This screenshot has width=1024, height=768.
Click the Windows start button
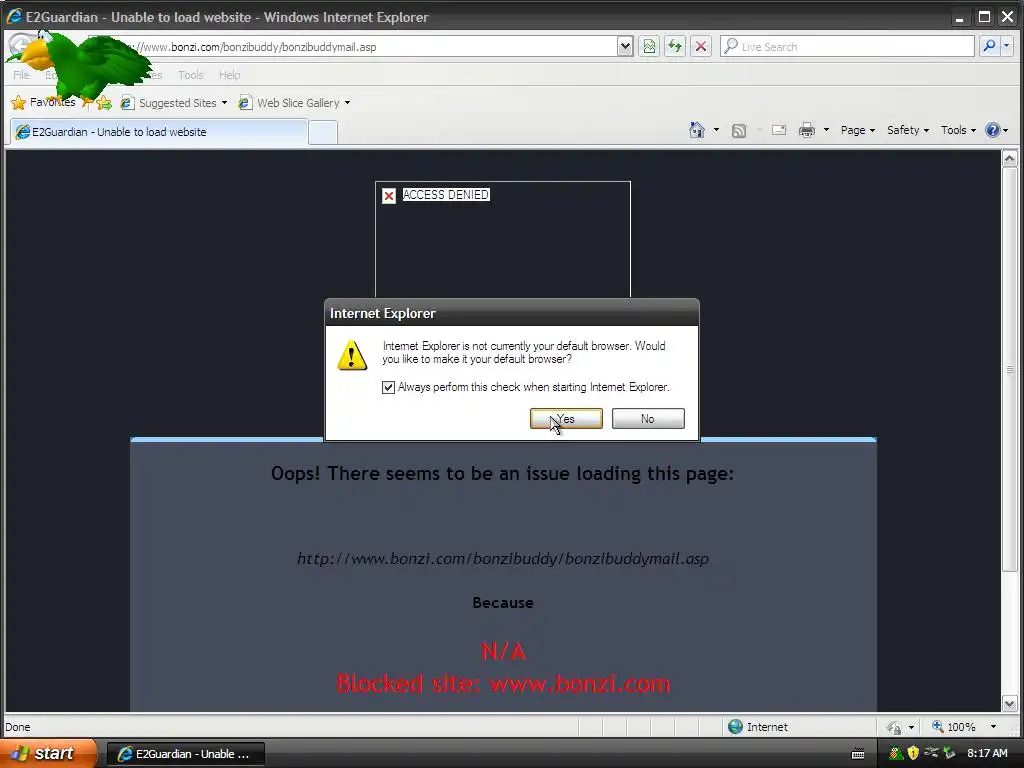[47, 753]
